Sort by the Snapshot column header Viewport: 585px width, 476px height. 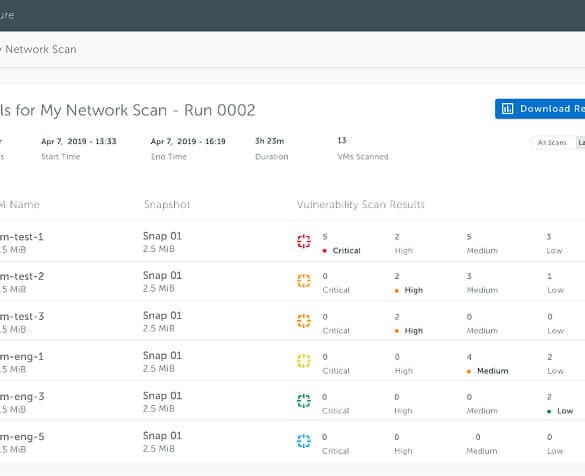(167, 204)
